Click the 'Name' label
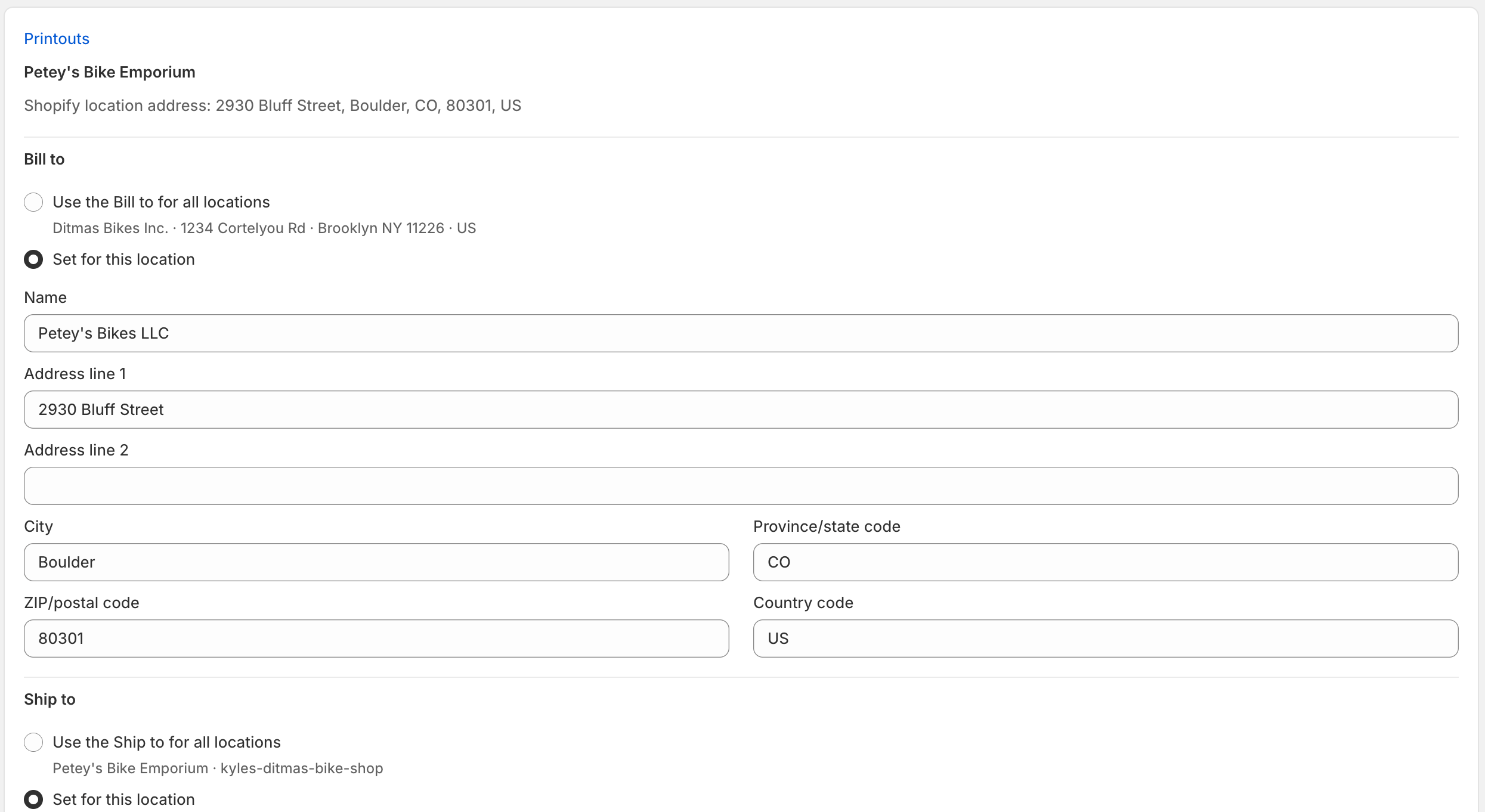The width and height of the screenshot is (1485, 812). coord(45,297)
